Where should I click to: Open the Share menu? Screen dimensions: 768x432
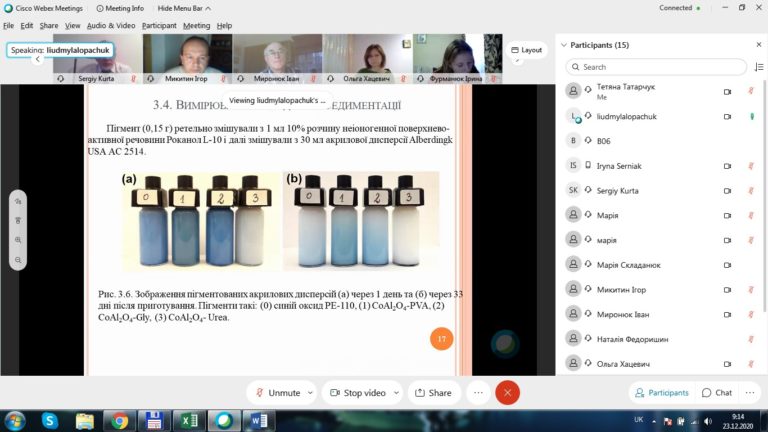click(48, 25)
